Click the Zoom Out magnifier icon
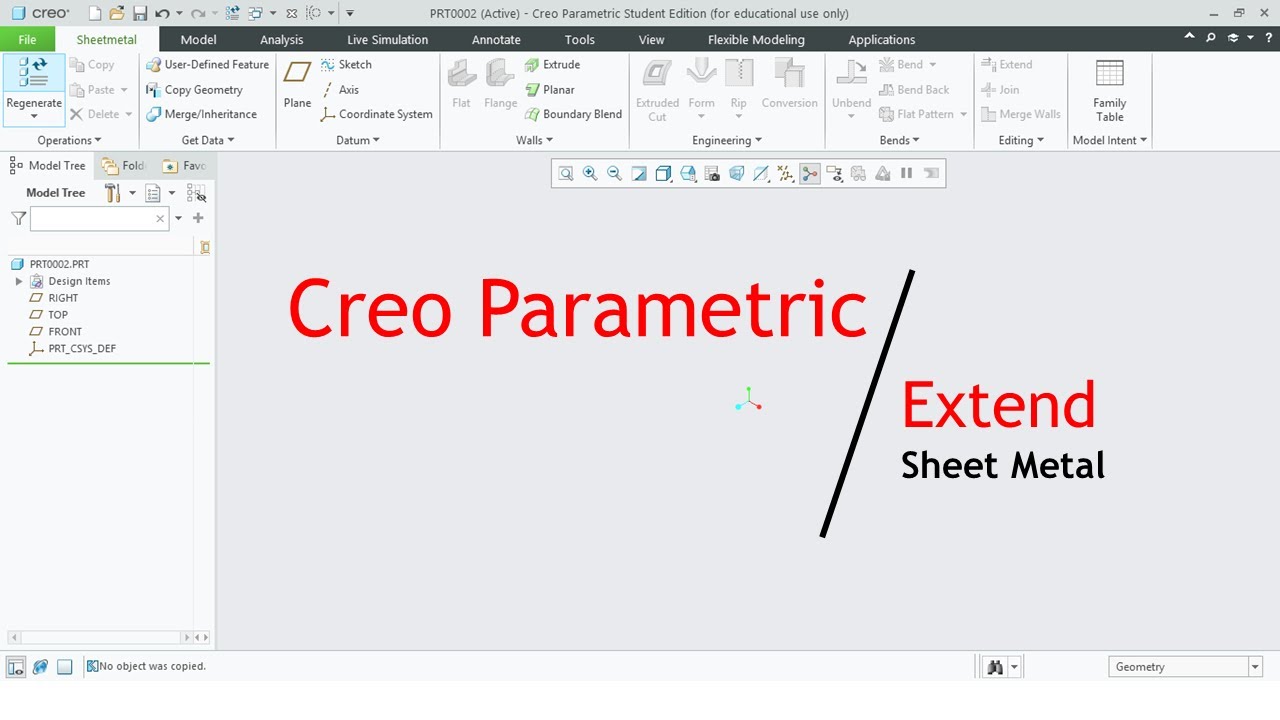This screenshot has width=1280, height=720. [x=614, y=173]
